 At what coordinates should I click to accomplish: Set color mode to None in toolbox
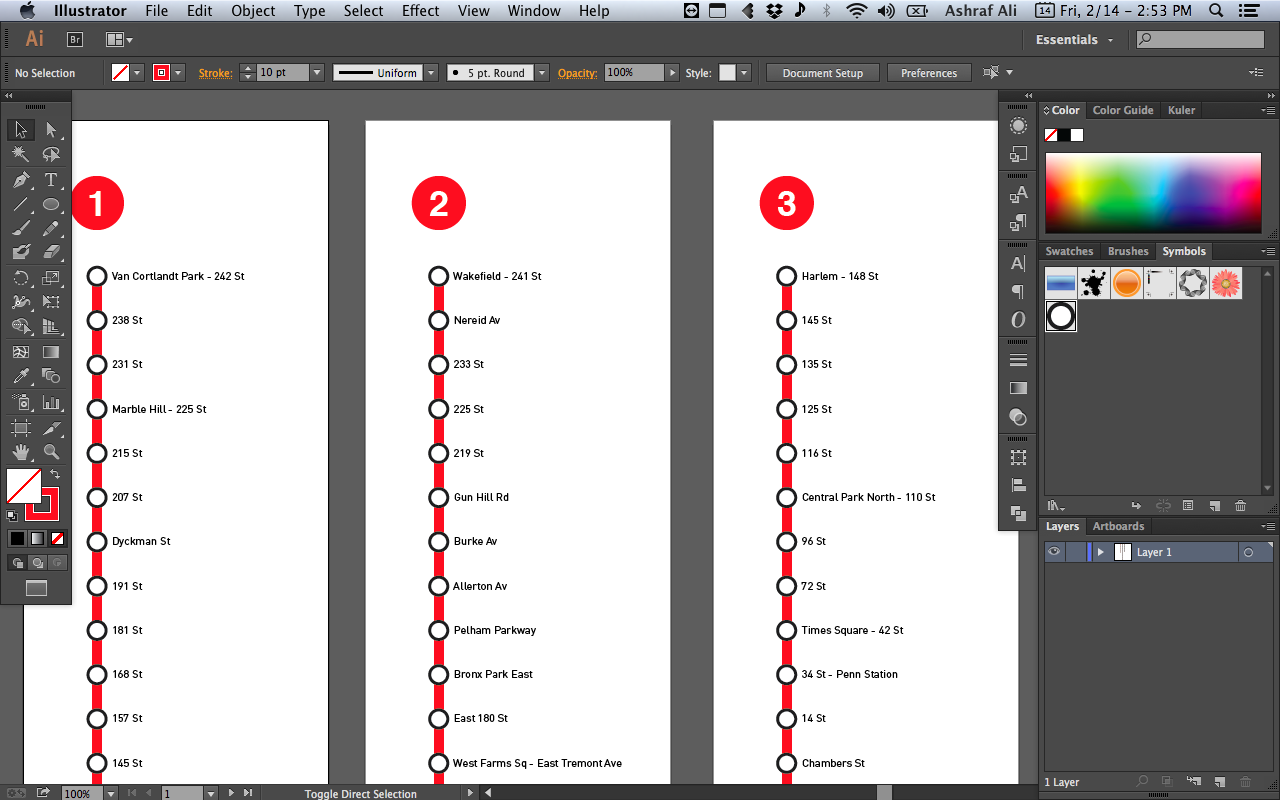tap(57, 538)
